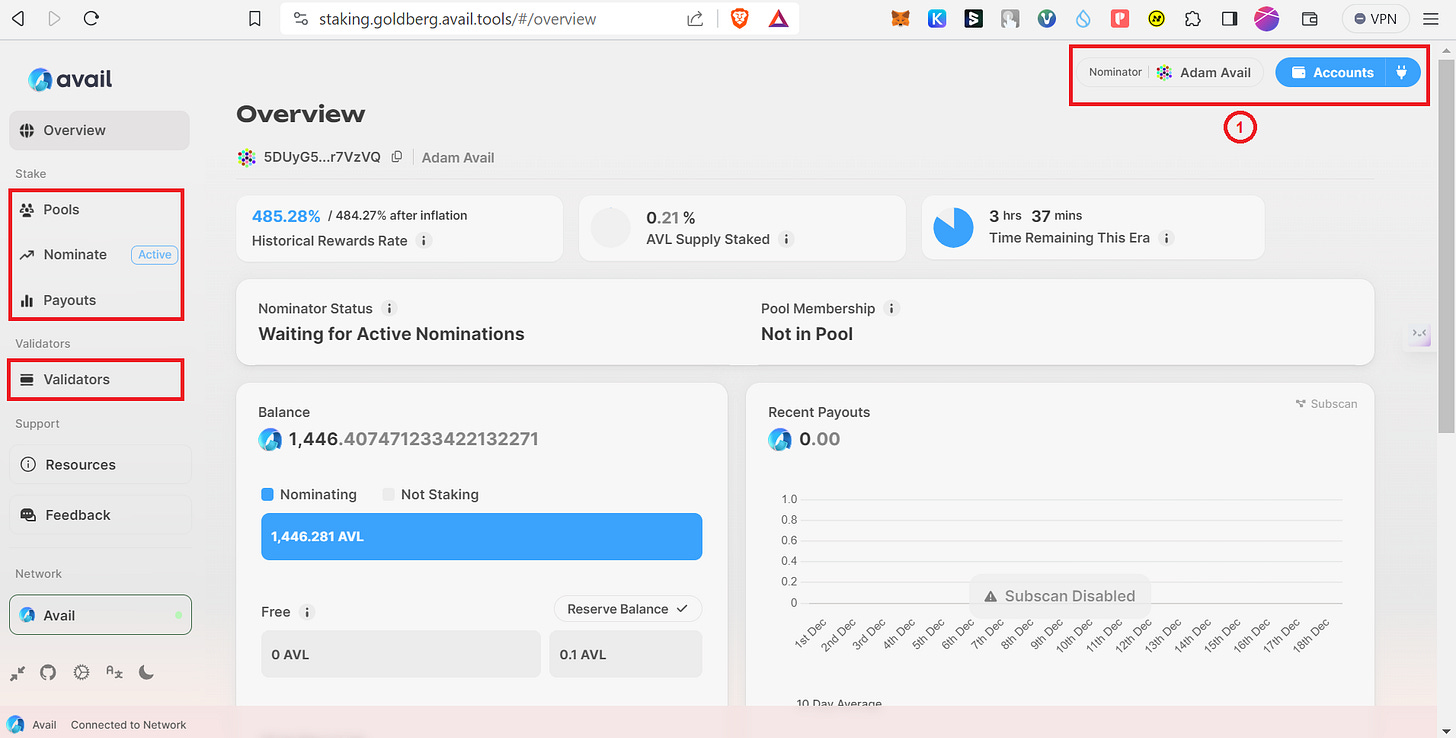Open the Feedback form
Viewport: 1456px width, 738px height.
click(x=100, y=515)
